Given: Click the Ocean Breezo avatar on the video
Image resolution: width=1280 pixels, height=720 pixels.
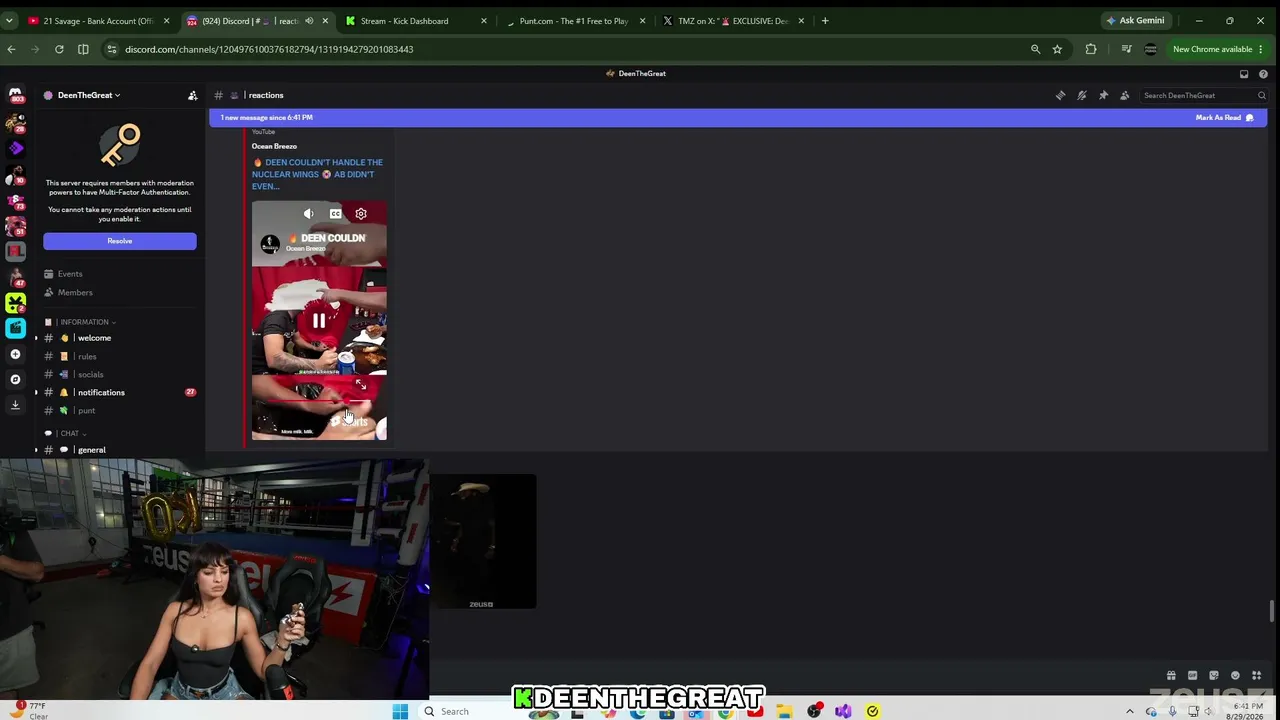Looking at the screenshot, I should (270, 244).
